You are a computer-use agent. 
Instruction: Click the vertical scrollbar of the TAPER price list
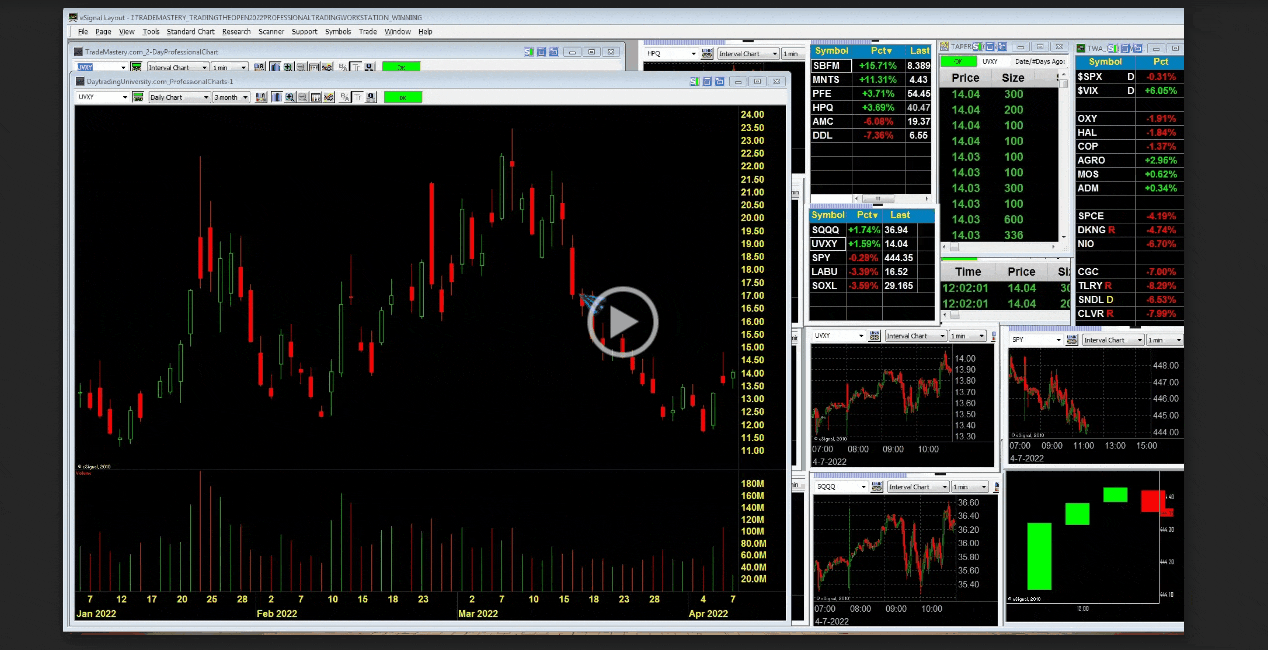(1063, 160)
